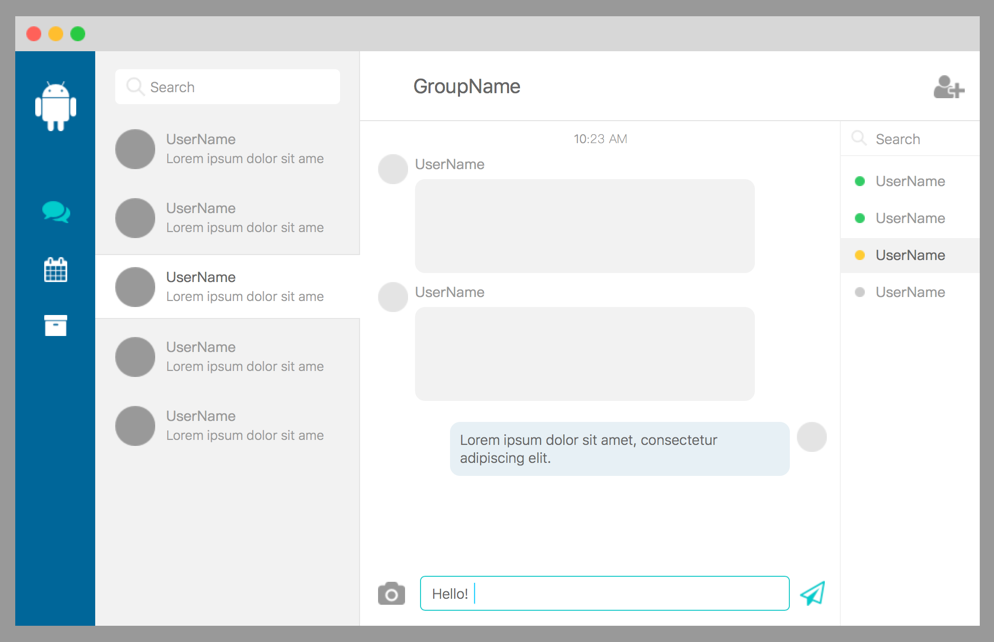The image size is (994, 642).
Task: Maximize the window with the green button
Action: 77,34
